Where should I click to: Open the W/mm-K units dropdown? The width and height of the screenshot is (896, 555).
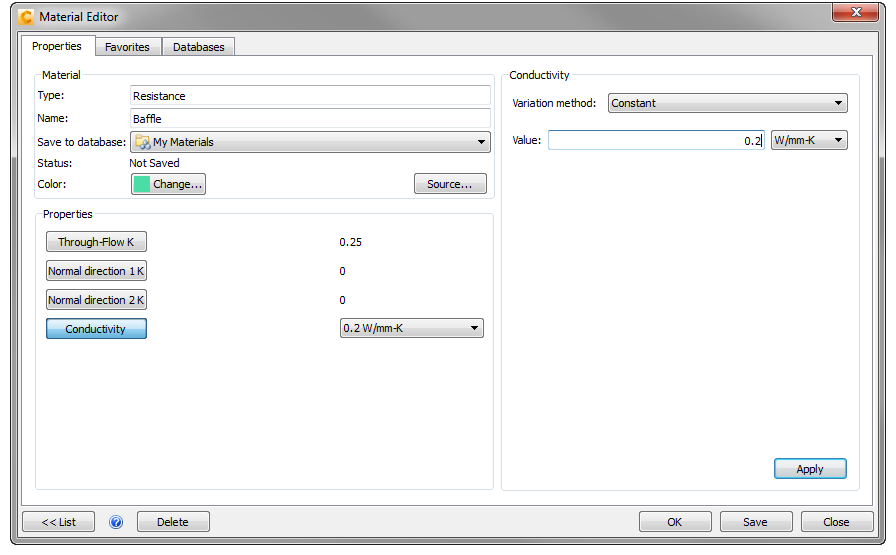[809, 140]
